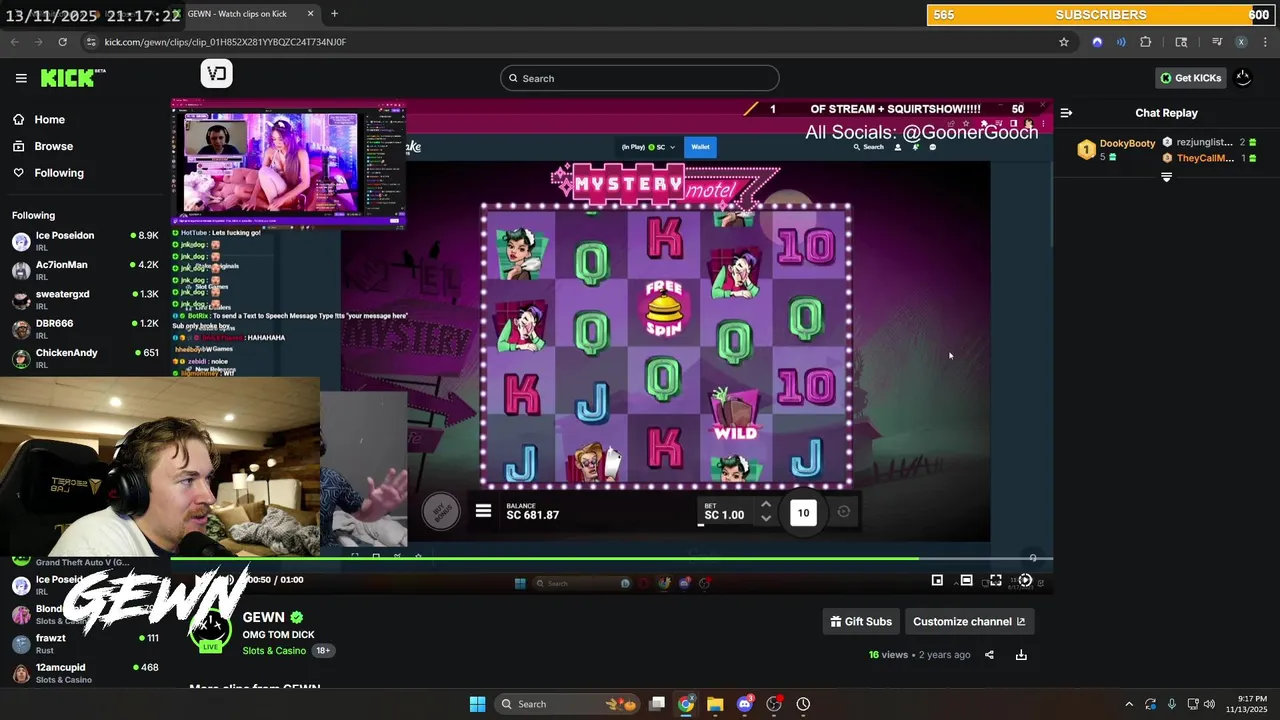Open the Kick hamburger sidebar menu
The image size is (1280, 720).
pos(21,78)
